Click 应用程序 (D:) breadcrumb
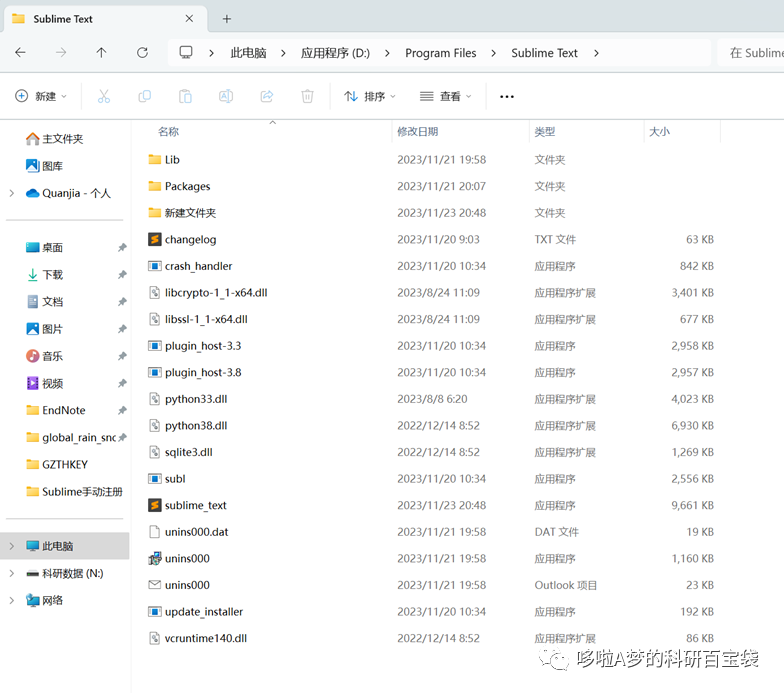The width and height of the screenshot is (784, 693). tap(335, 53)
